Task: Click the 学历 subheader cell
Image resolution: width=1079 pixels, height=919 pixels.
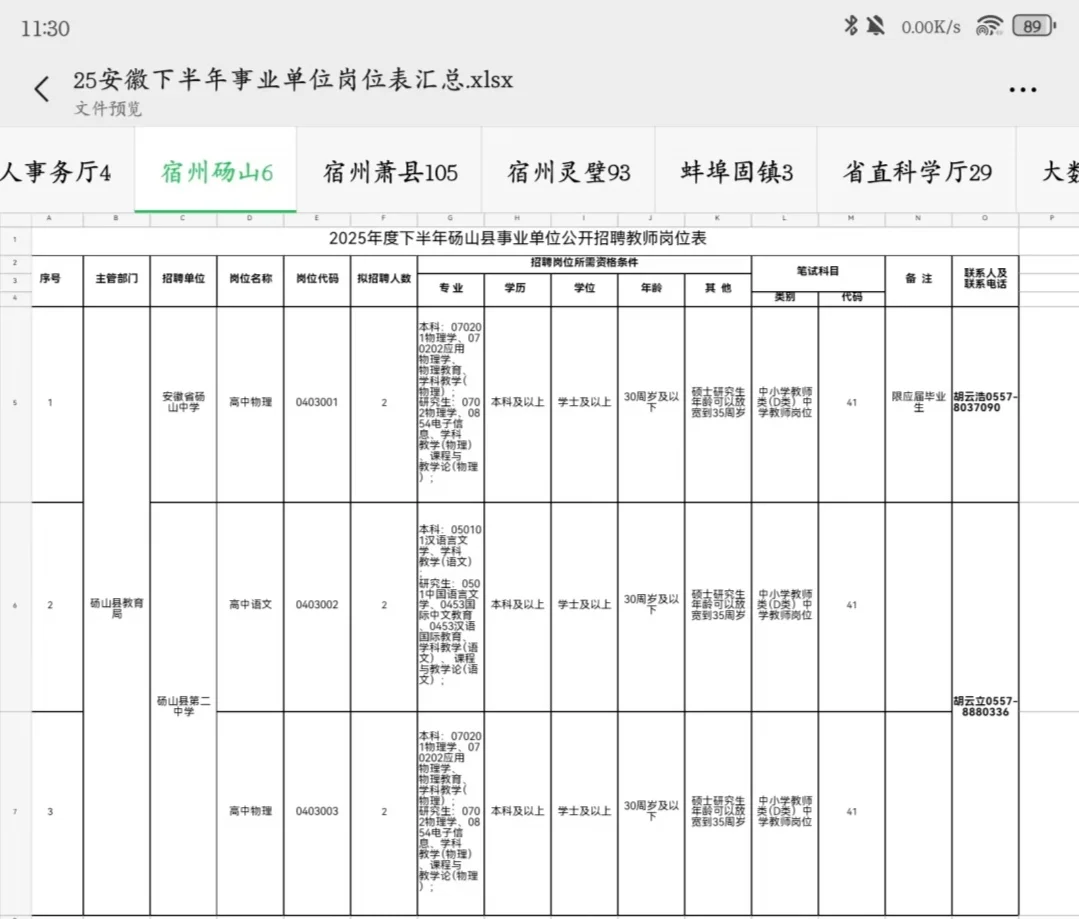Action: pyautogui.click(x=515, y=288)
